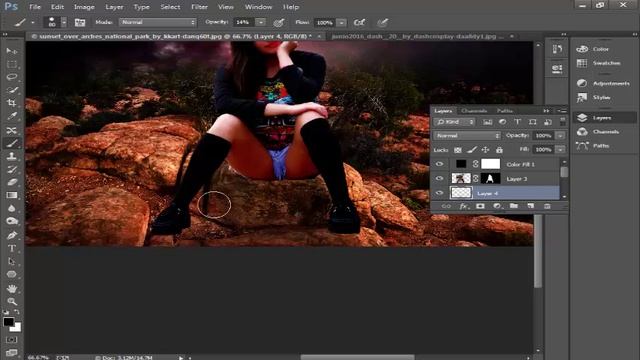Select the Blur tool
Screen dimensions: 640x360
12,208
